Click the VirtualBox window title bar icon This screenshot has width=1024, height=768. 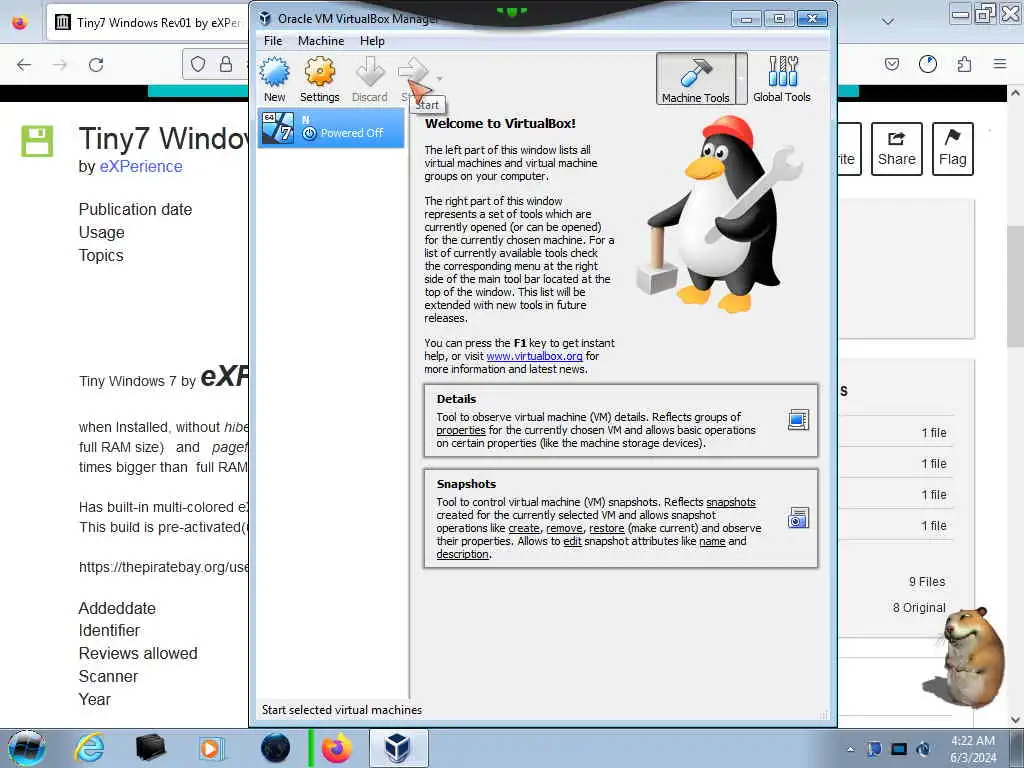coord(265,18)
